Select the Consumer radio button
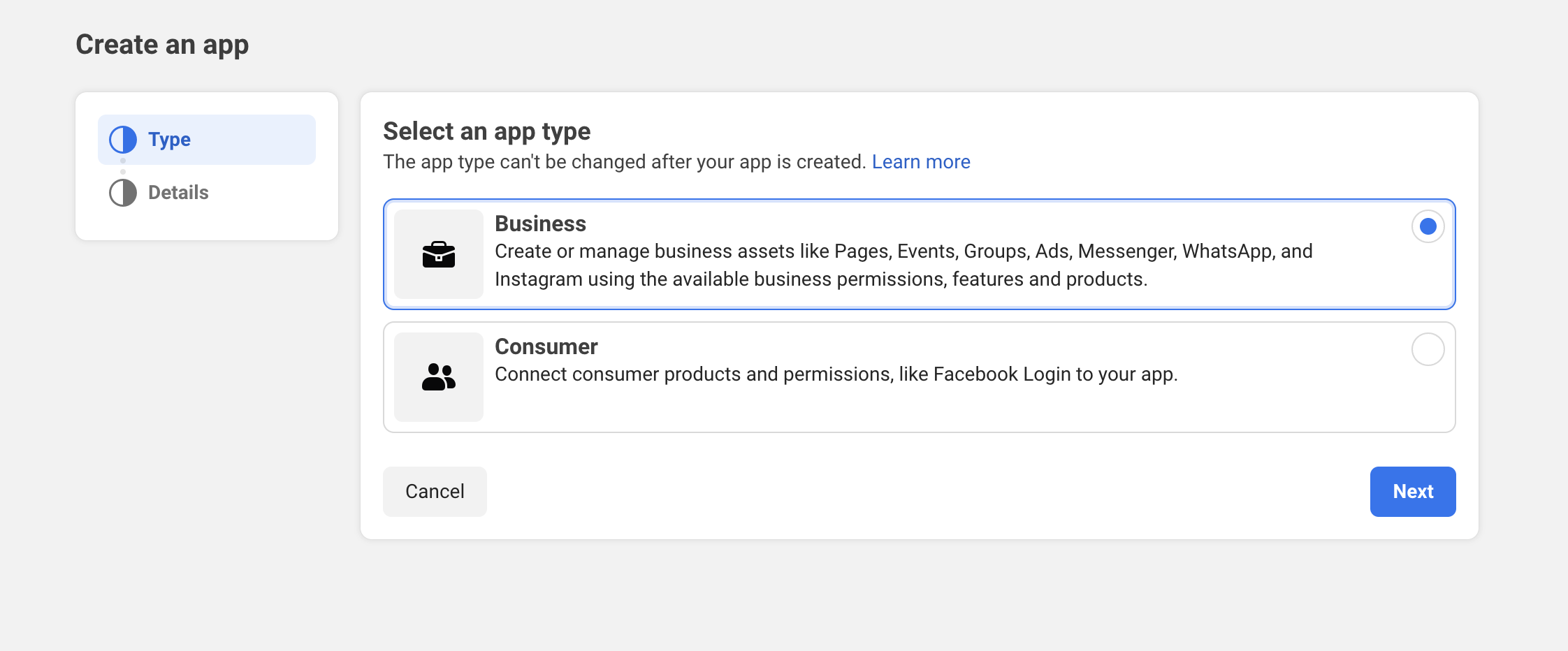 (x=1428, y=349)
